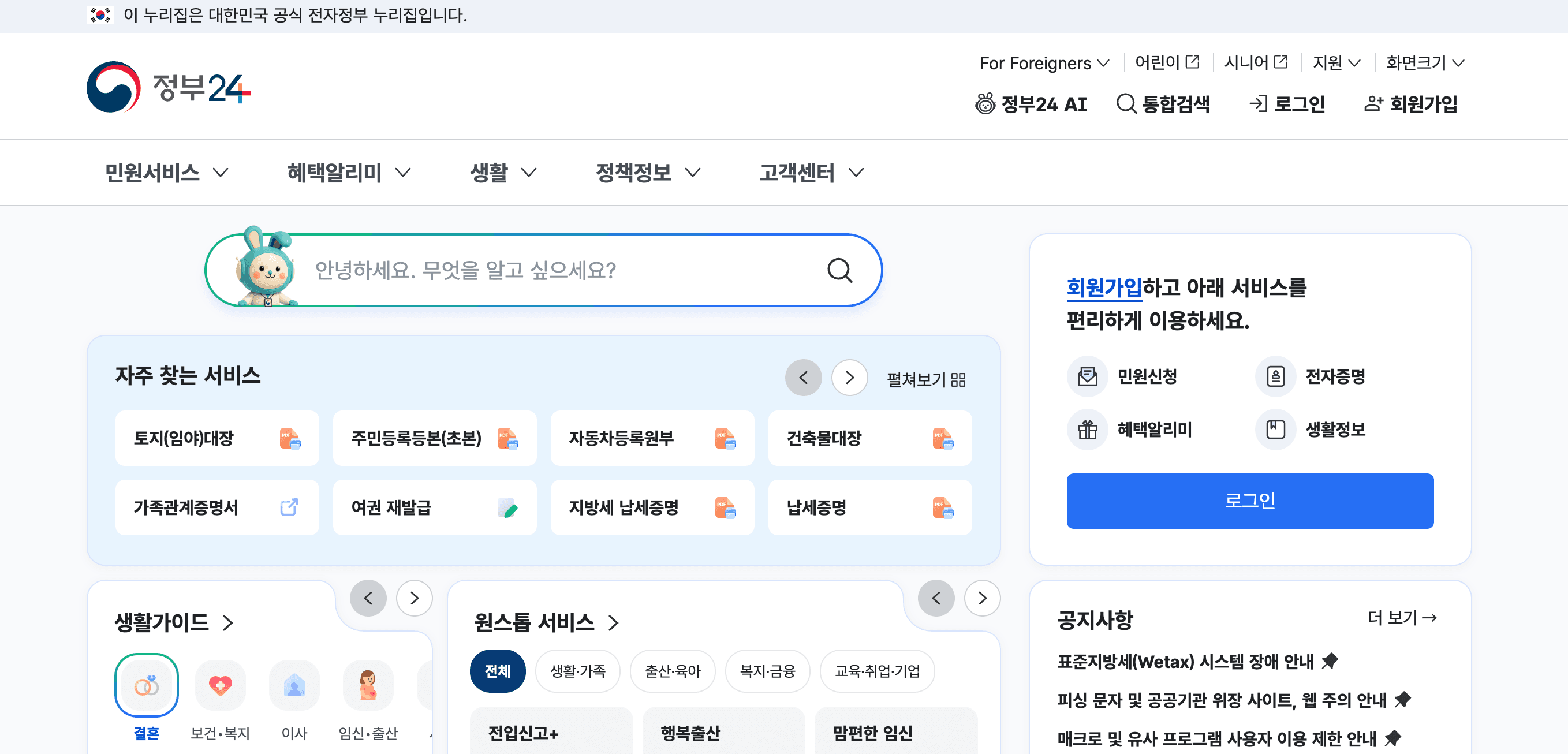Click the 정부24 logo

pyautogui.click(x=169, y=87)
